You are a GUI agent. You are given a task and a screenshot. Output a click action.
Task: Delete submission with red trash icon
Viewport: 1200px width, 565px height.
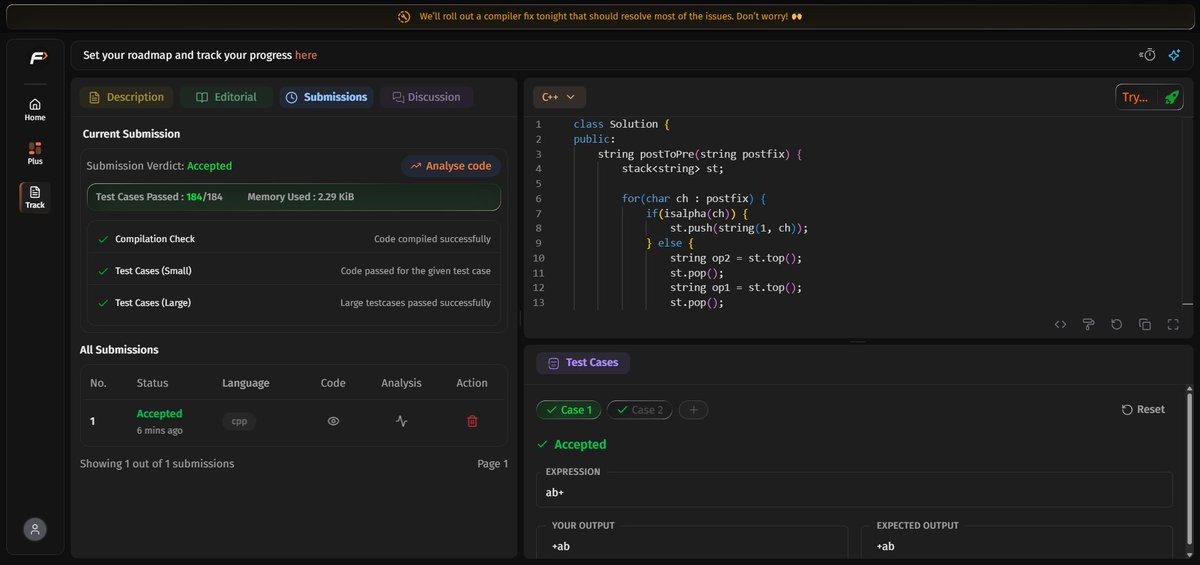(x=472, y=421)
